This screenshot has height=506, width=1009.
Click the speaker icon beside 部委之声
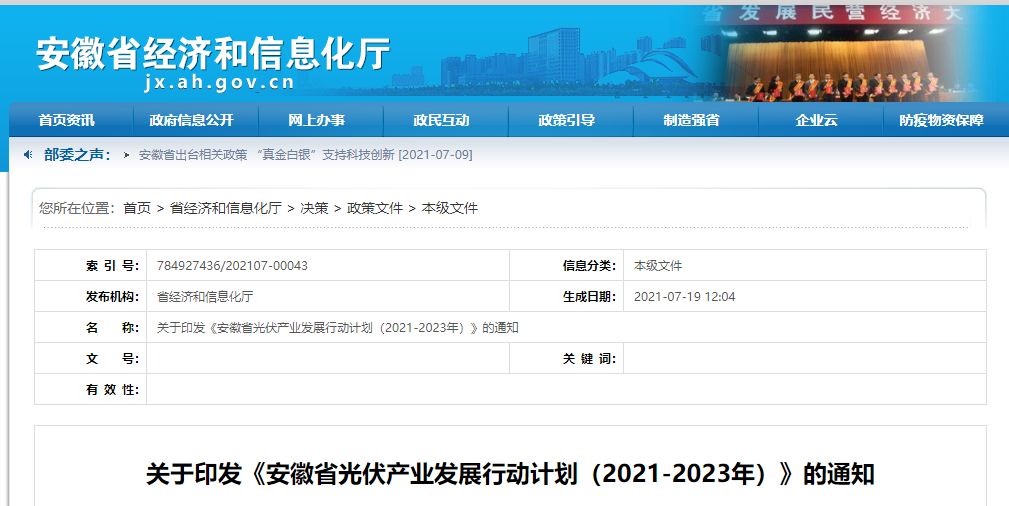pos(28,155)
